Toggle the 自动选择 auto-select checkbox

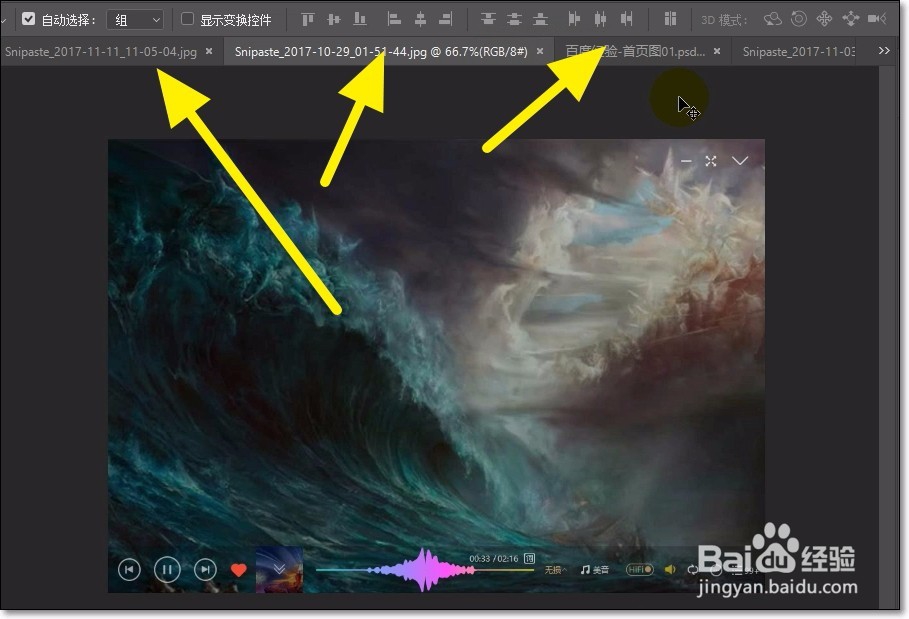[x=28, y=19]
